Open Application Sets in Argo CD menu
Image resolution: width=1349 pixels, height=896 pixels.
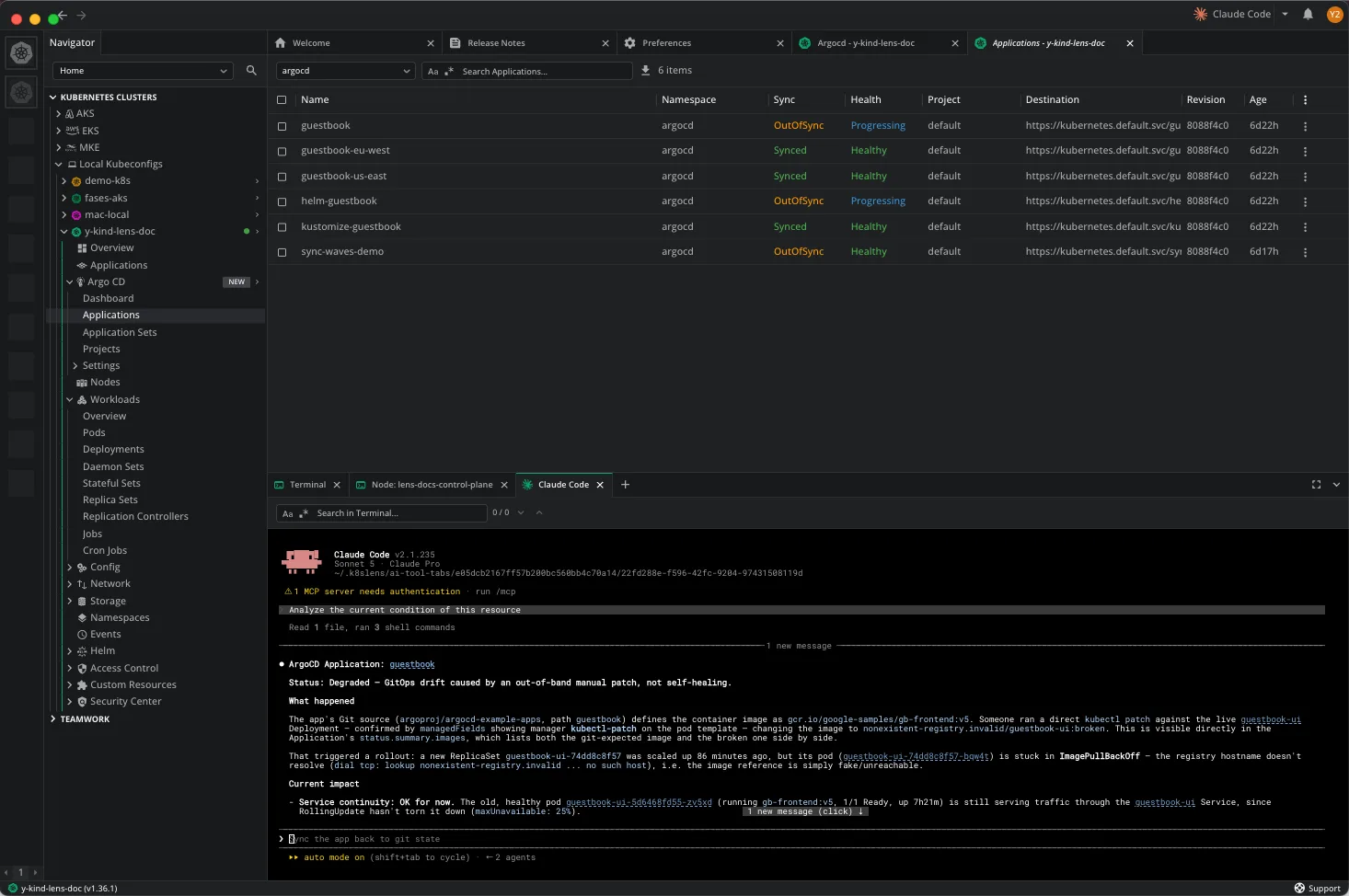click(x=120, y=333)
